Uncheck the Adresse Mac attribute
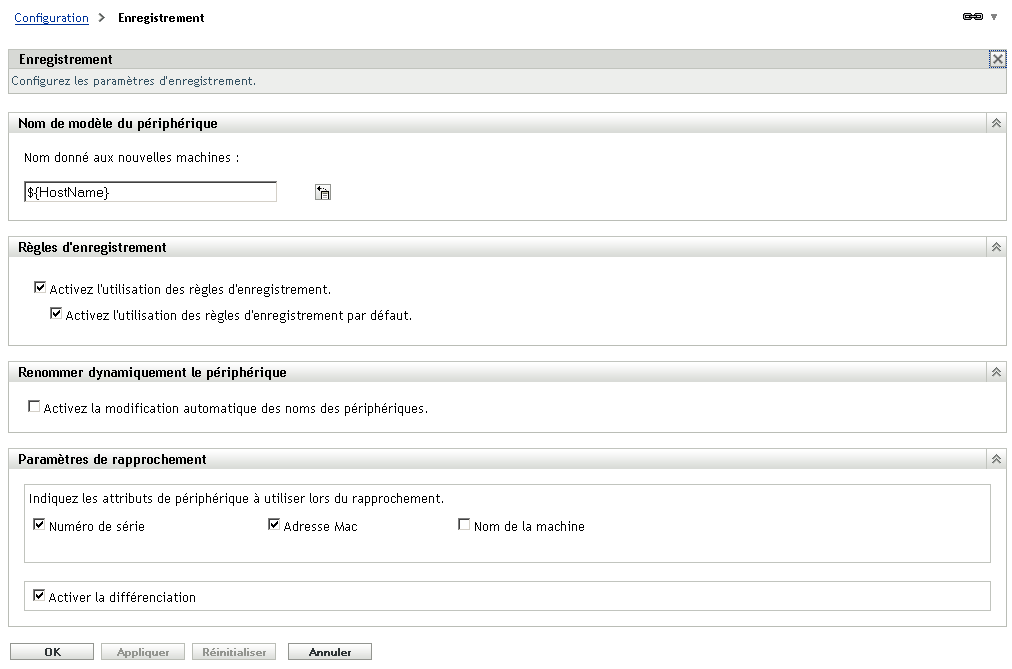Viewport: 1012px width, 669px height. [273, 523]
